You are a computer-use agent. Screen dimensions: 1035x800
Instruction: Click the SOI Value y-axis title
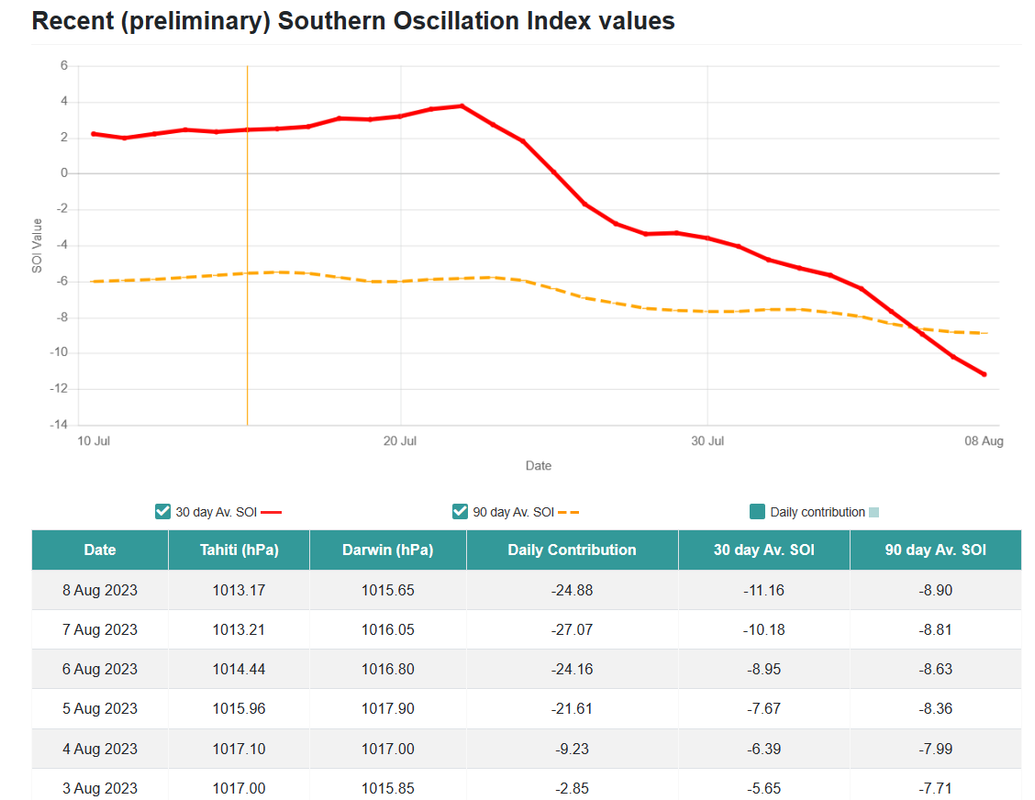point(37,246)
